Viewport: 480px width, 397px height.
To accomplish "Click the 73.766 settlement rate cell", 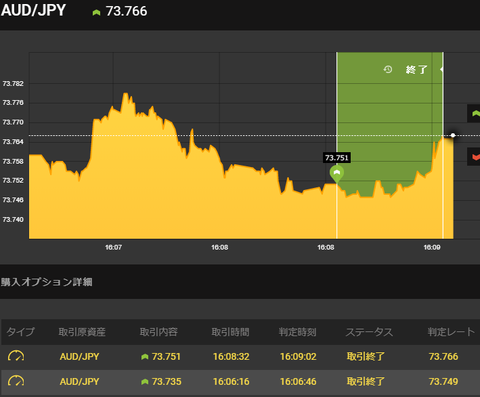I will click(443, 357).
